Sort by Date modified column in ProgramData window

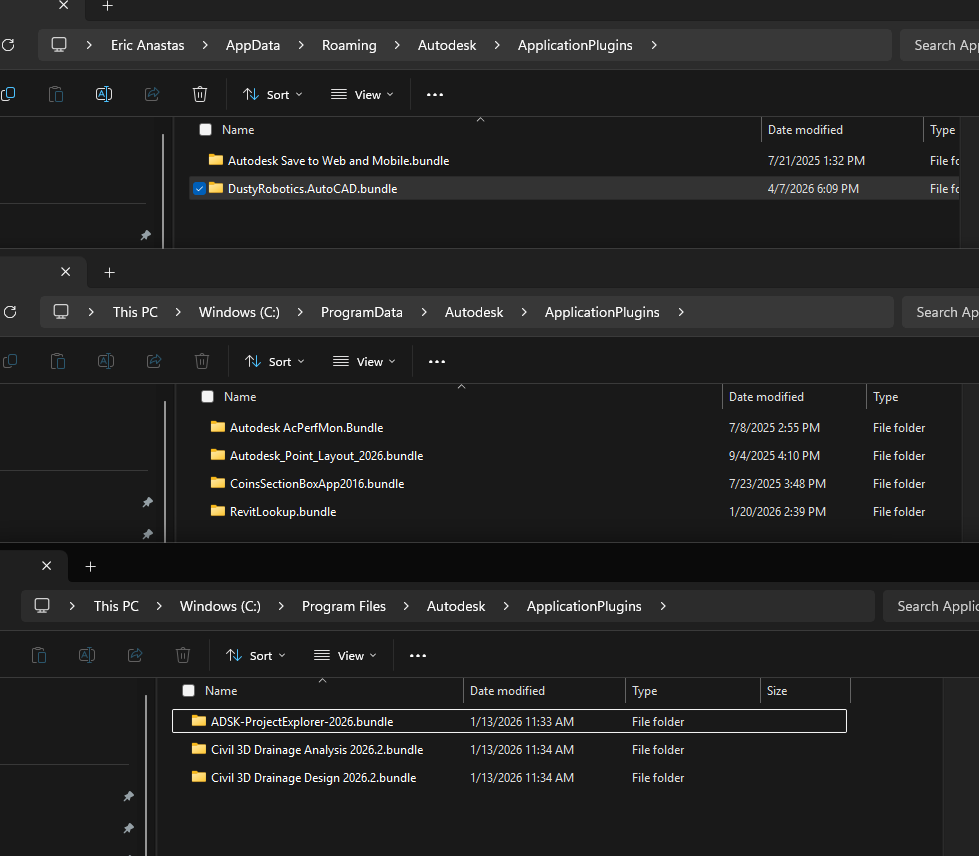pyautogui.click(x=766, y=396)
